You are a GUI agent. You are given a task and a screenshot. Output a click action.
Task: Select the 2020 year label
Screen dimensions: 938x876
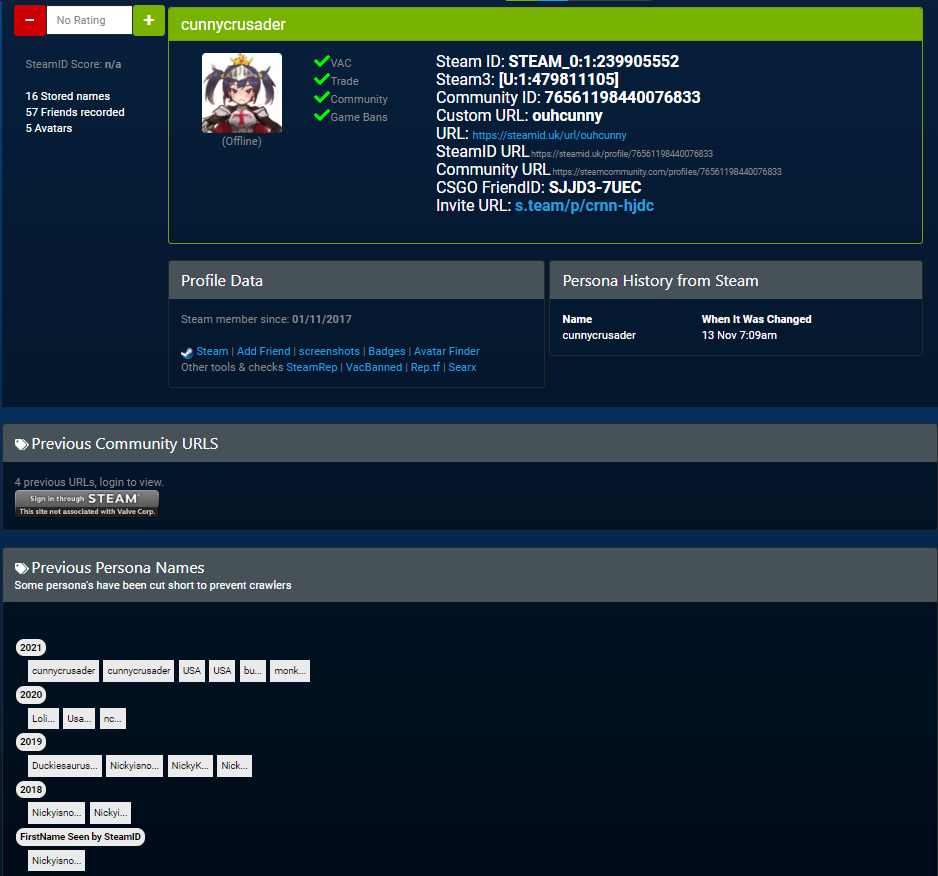point(31,695)
